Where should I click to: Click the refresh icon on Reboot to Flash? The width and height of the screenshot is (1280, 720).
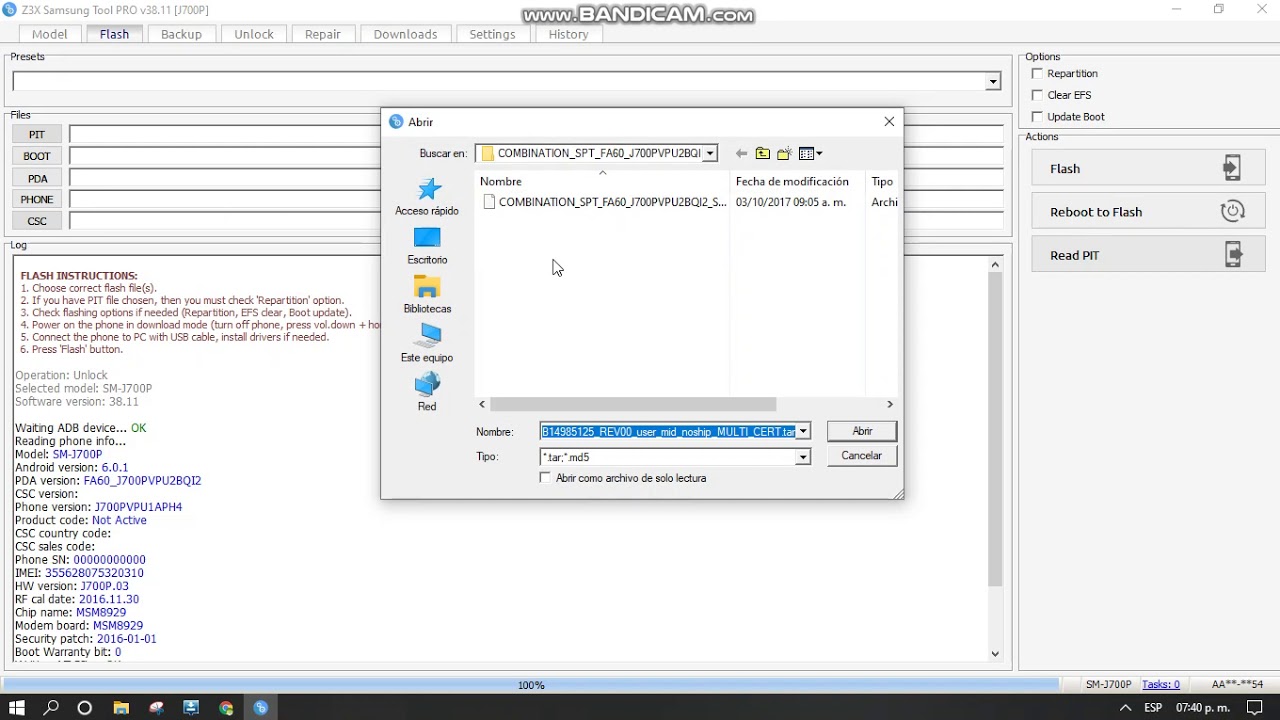click(1232, 211)
